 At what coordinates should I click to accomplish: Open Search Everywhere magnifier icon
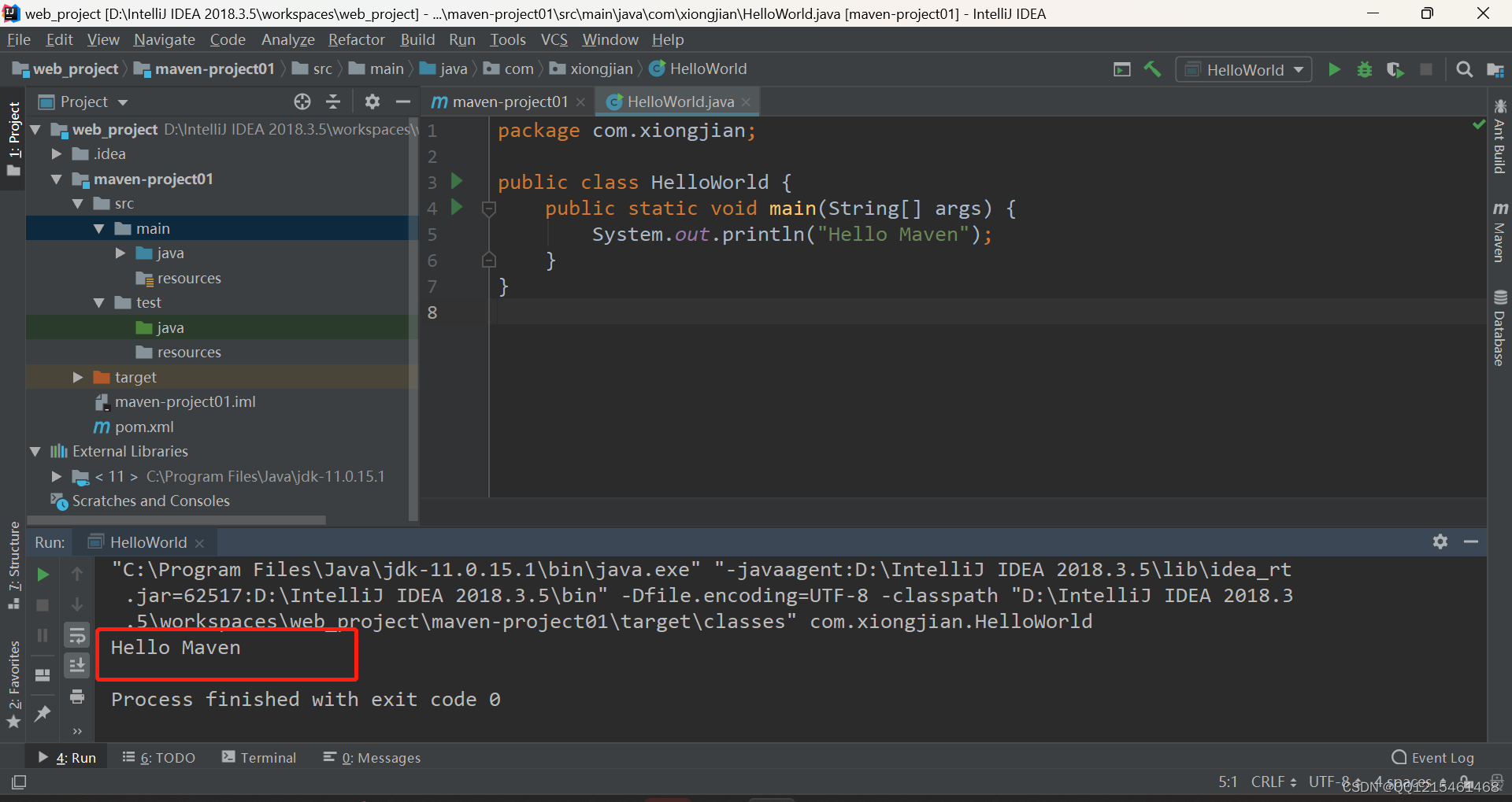click(1464, 69)
